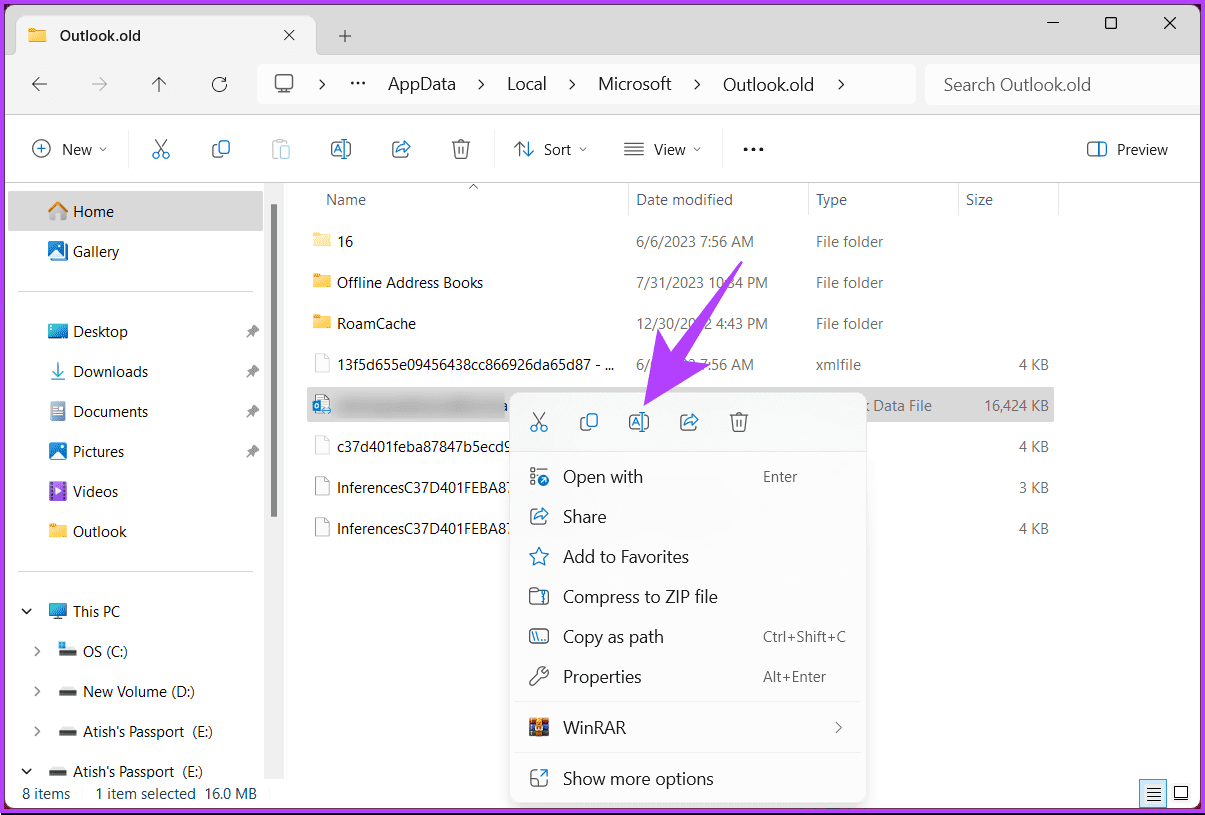The image size is (1205, 815).
Task: Open the Sort dropdown
Action: click(549, 149)
